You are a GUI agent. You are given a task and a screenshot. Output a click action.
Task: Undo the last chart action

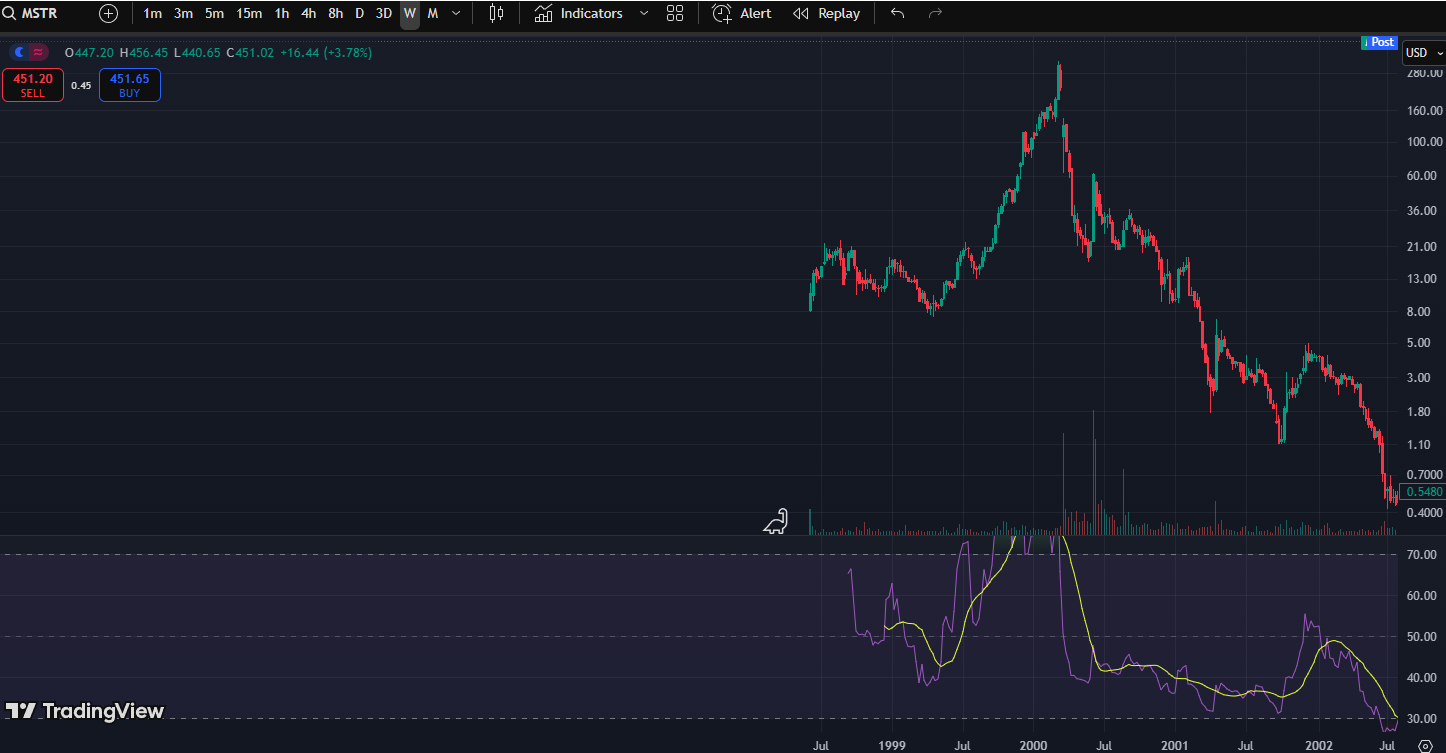point(897,14)
